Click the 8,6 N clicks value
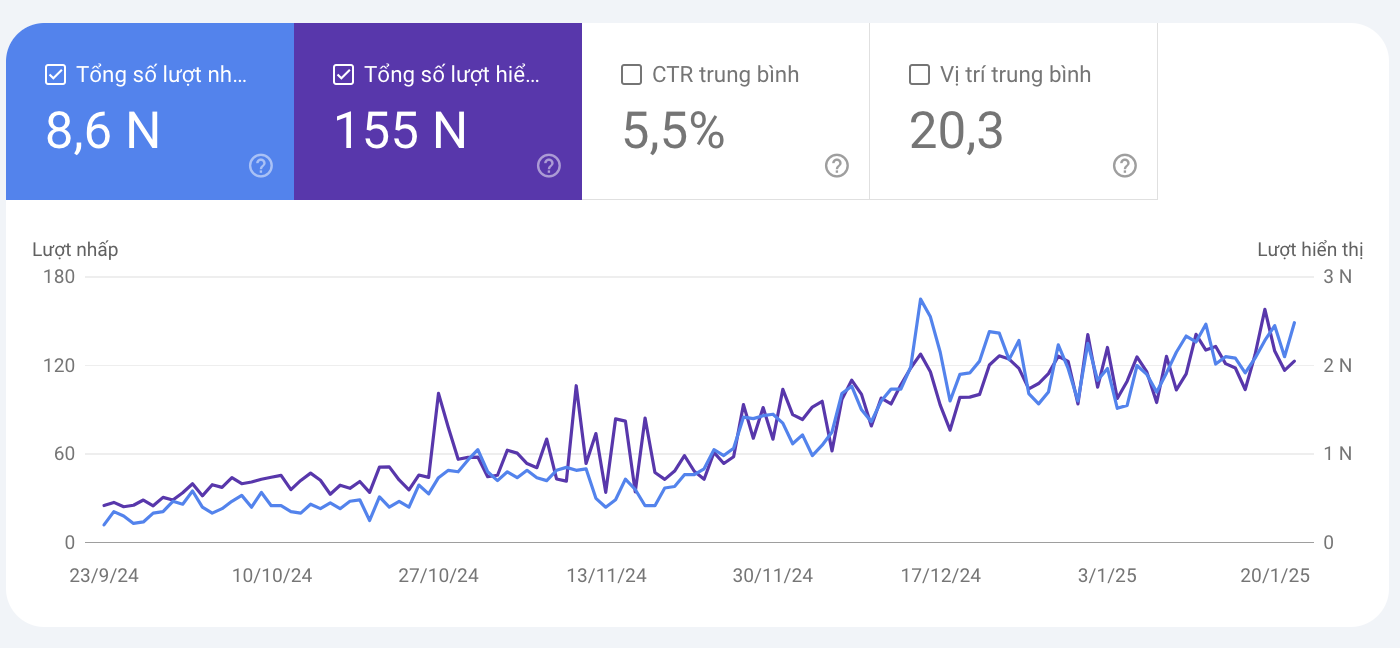Screen dimensions: 1400x648 click(103, 131)
